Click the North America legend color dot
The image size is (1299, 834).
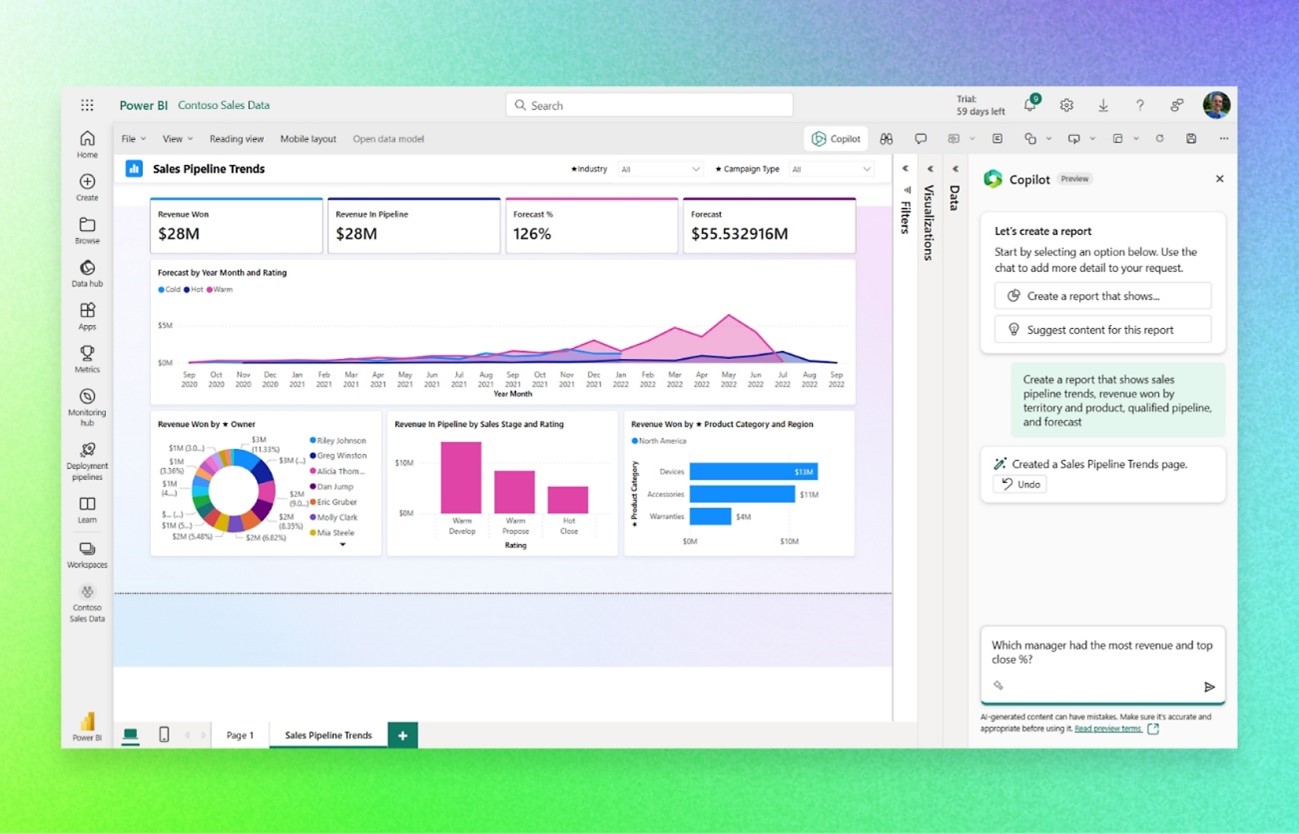[634, 441]
